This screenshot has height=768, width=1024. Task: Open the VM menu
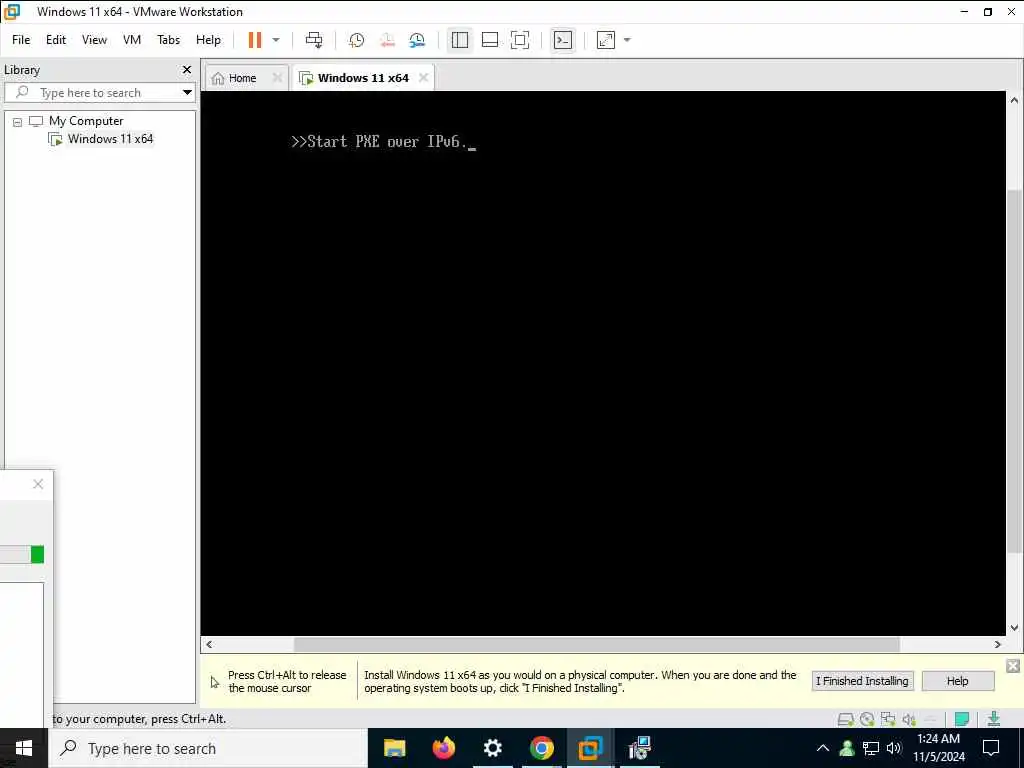coord(132,40)
